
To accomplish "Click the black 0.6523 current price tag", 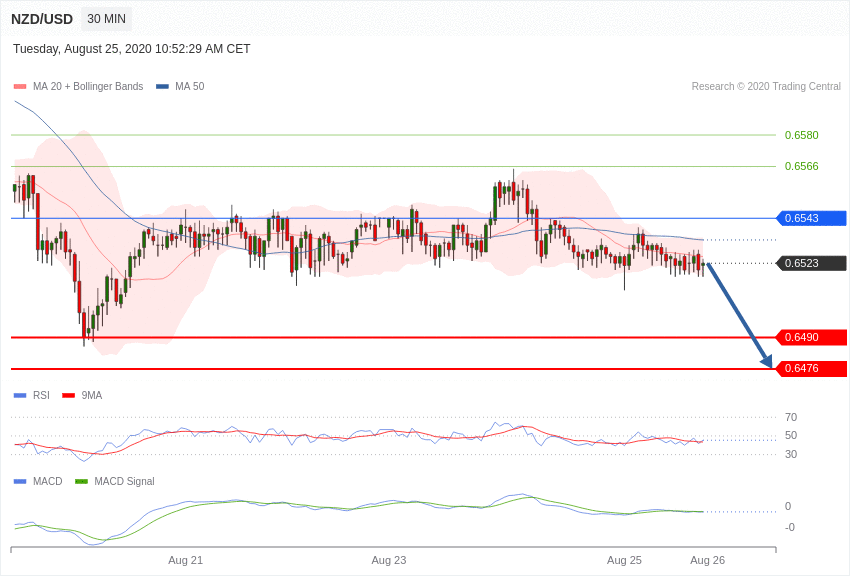I will tap(812, 263).
